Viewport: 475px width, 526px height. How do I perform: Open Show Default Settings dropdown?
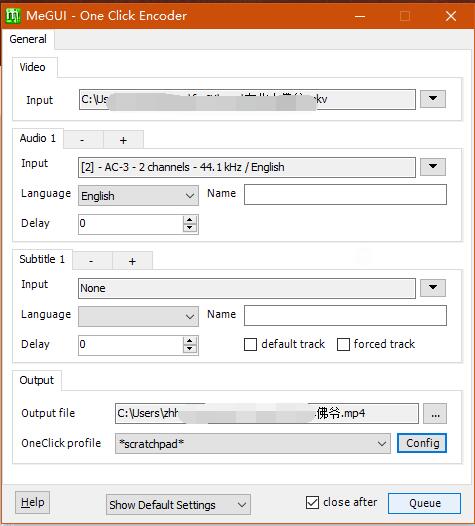coord(178,505)
